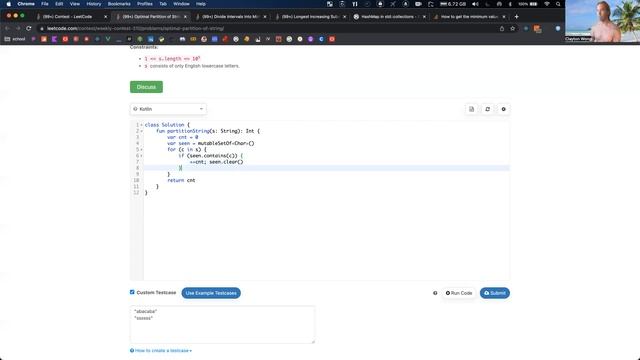Submit the solution
640x360 pixels.
495,293
